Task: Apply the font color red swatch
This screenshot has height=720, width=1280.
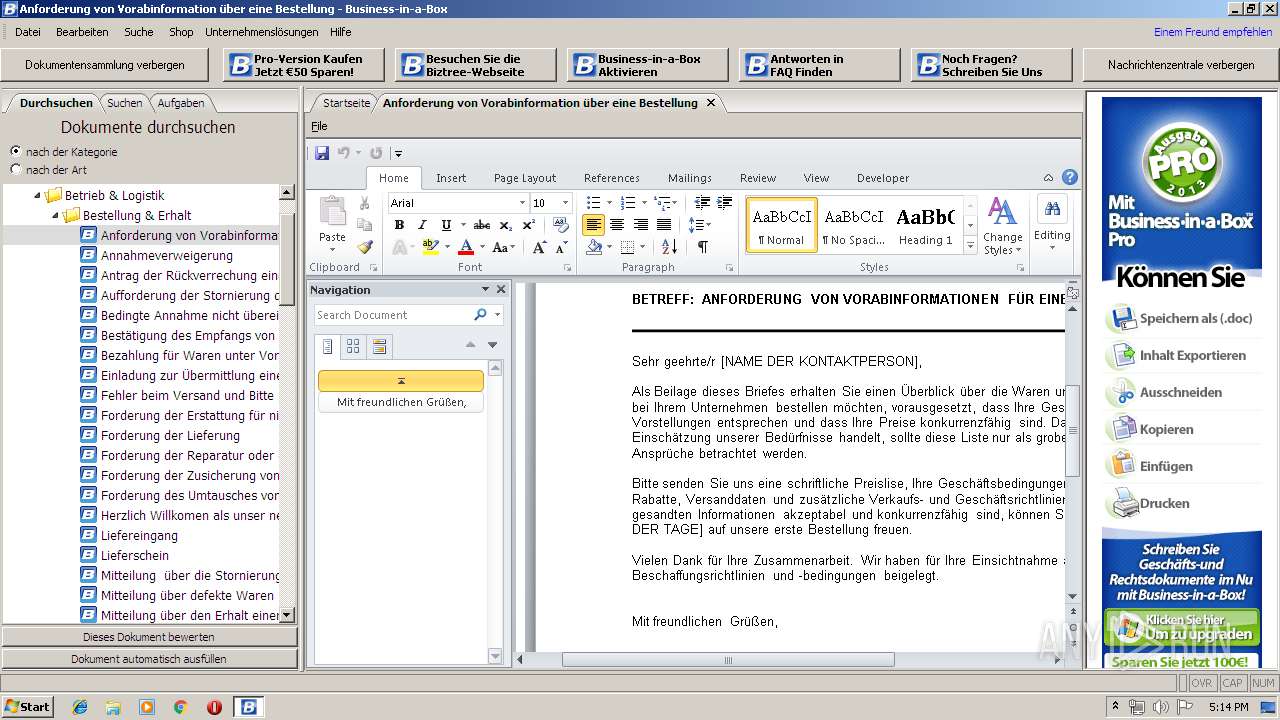Action: pos(465,247)
